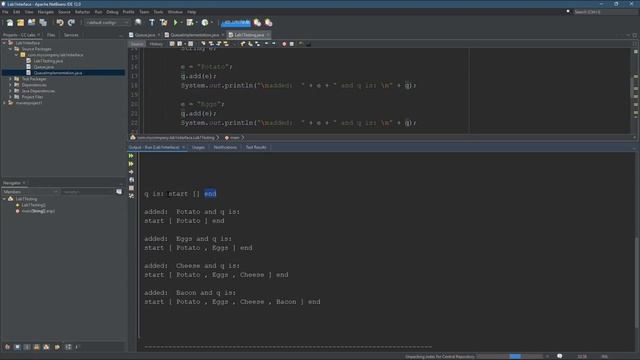
Task: Select main(String[] args) in Navigator
Action: (x=38, y=211)
